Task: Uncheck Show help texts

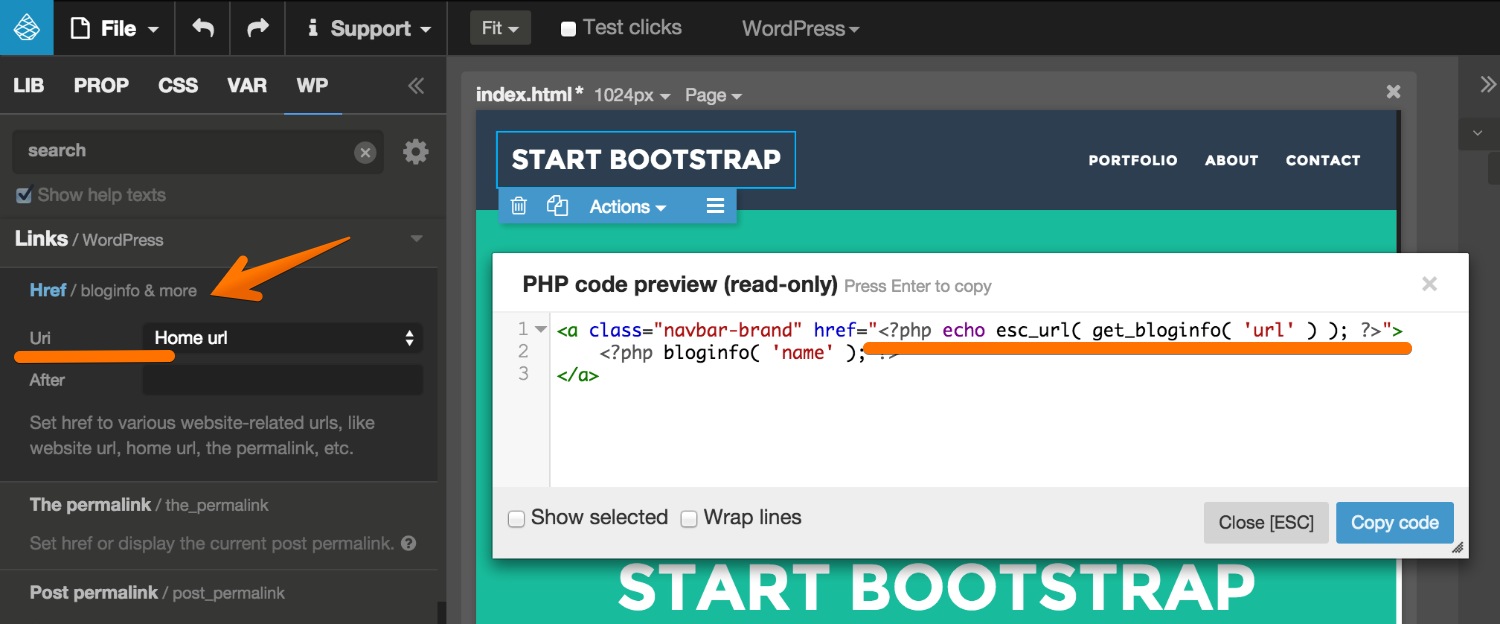Action: [24, 195]
